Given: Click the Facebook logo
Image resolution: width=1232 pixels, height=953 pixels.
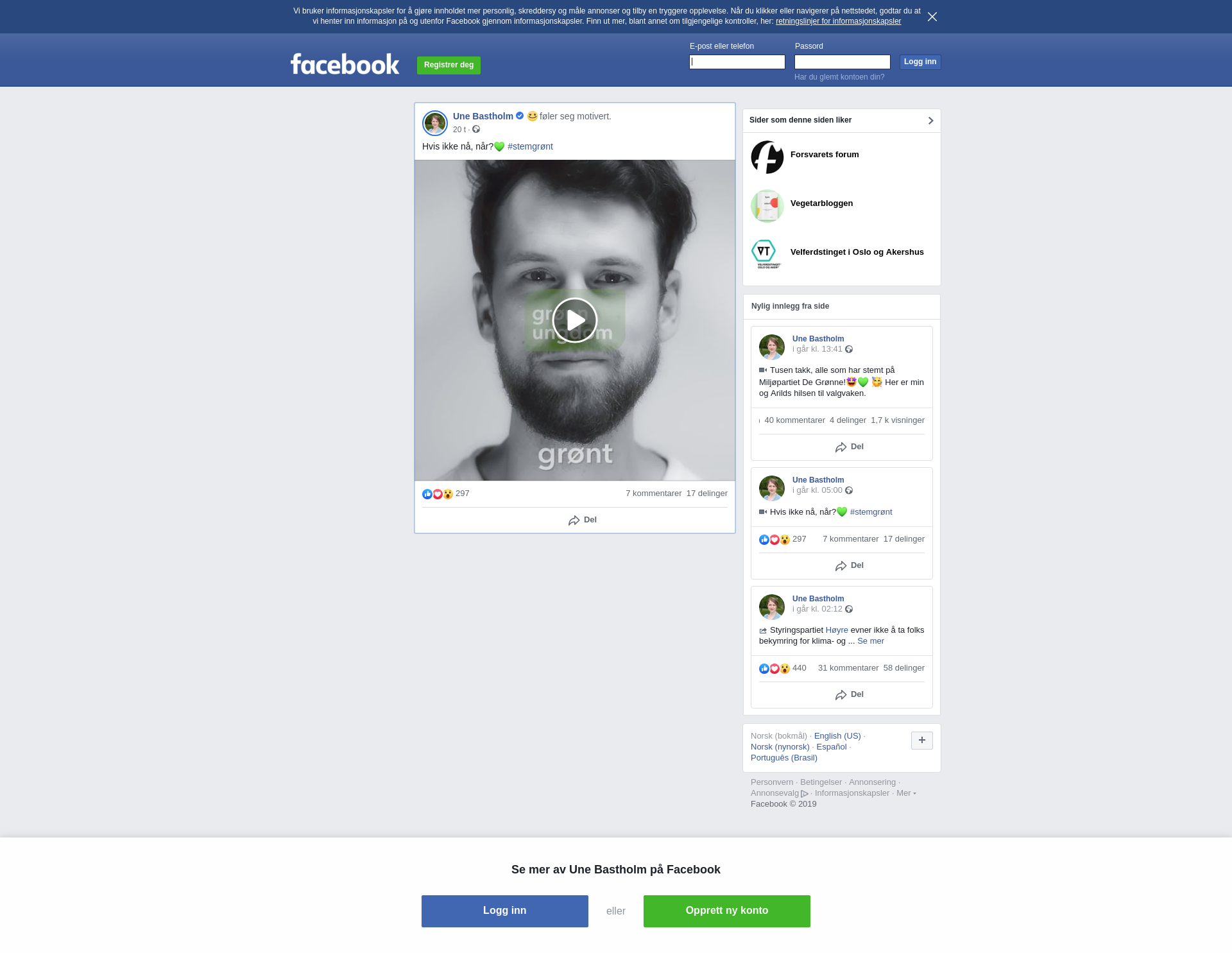Looking at the screenshot, I should 345,64.
